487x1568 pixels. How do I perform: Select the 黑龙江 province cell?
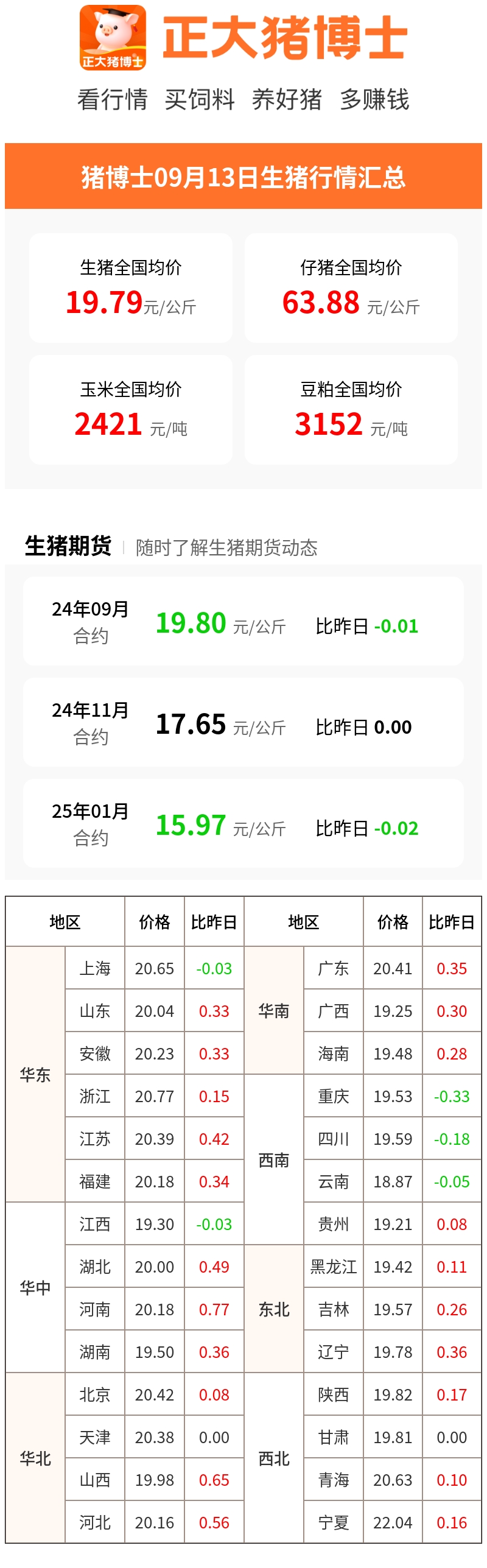[334, 1267]
